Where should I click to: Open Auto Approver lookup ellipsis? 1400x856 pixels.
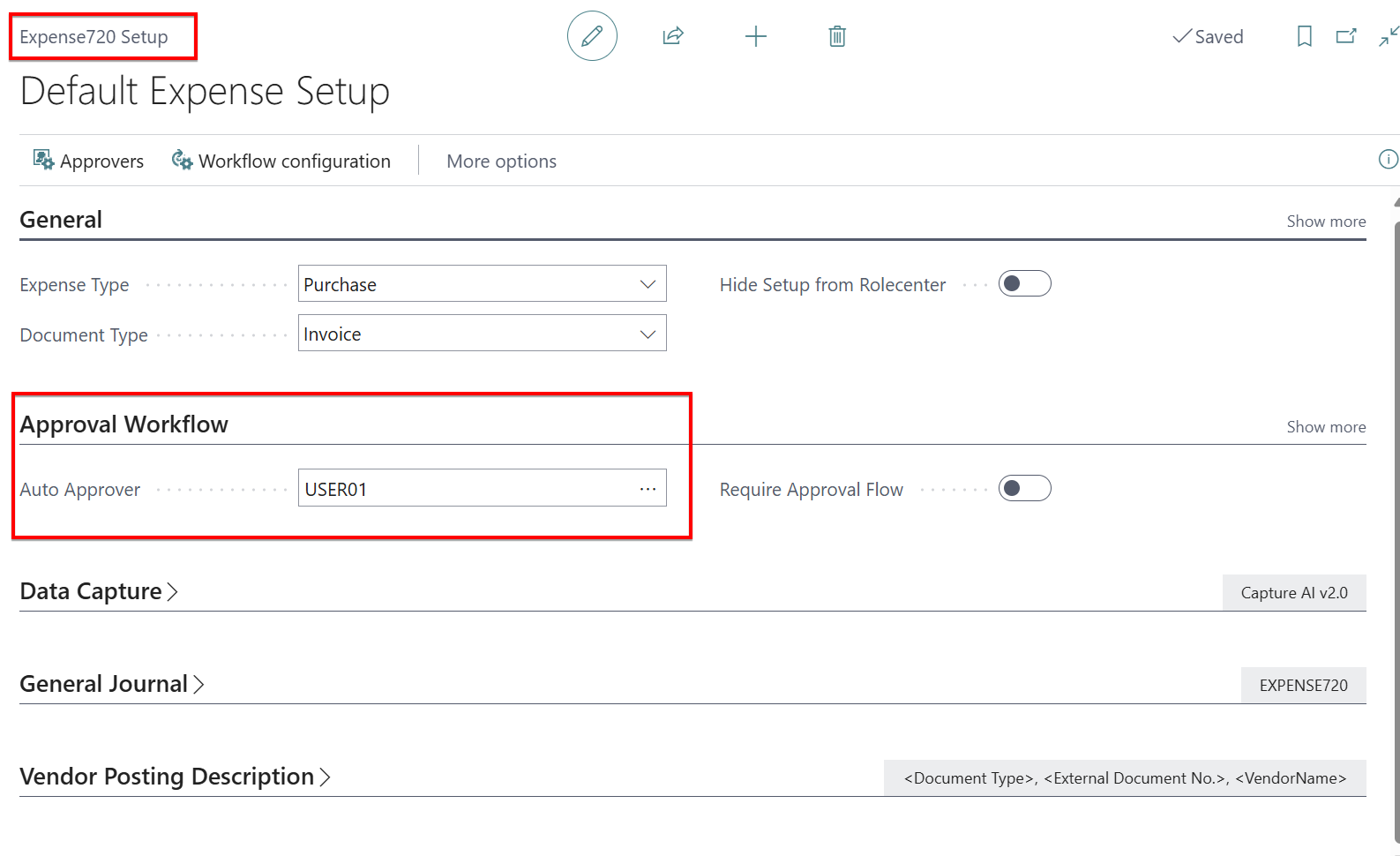point(648,489)
